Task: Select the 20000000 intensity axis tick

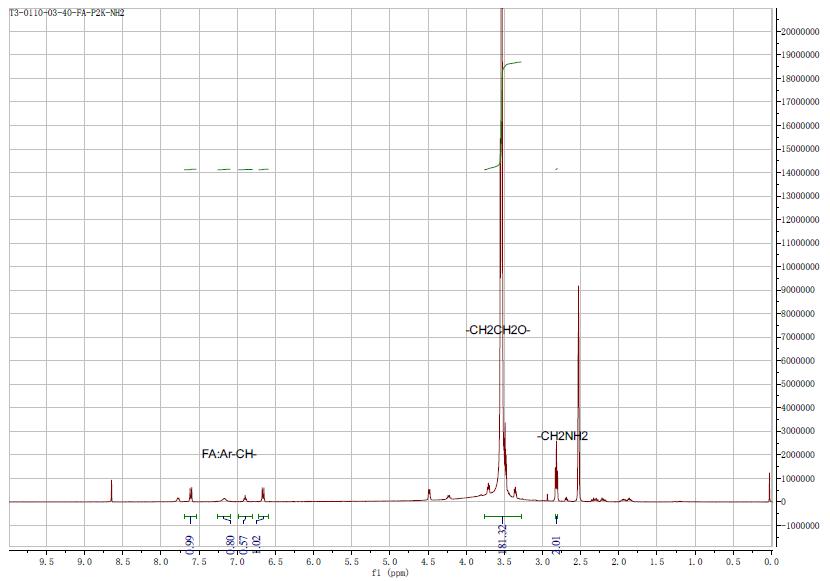Action: [x=804, y=31]
